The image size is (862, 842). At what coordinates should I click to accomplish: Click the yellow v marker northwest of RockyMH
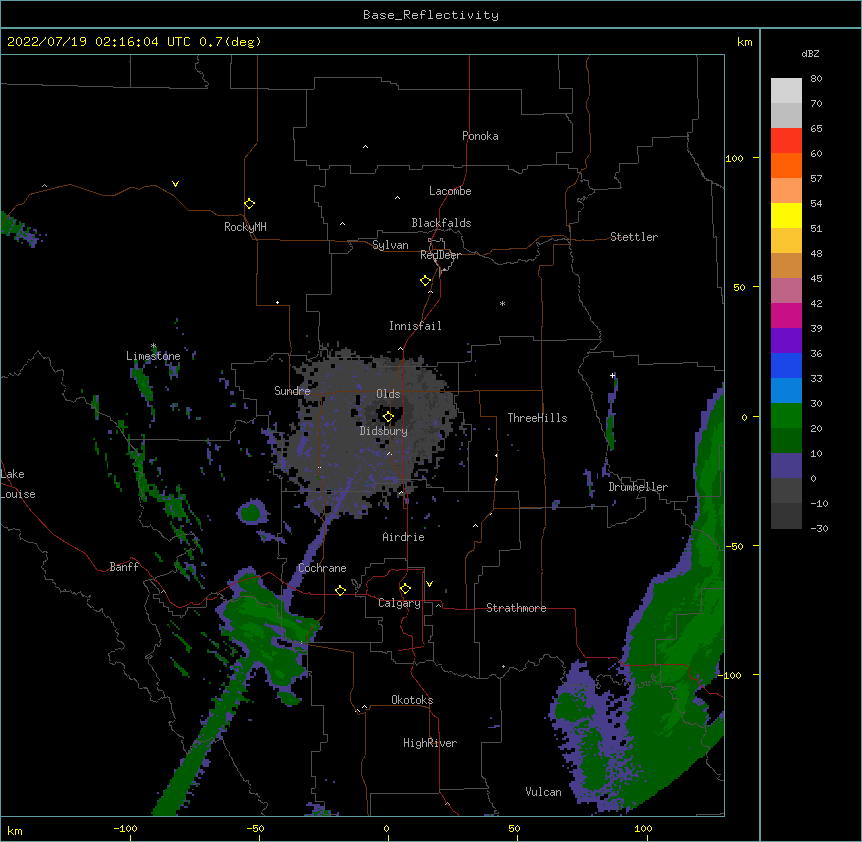click(175, 184)
